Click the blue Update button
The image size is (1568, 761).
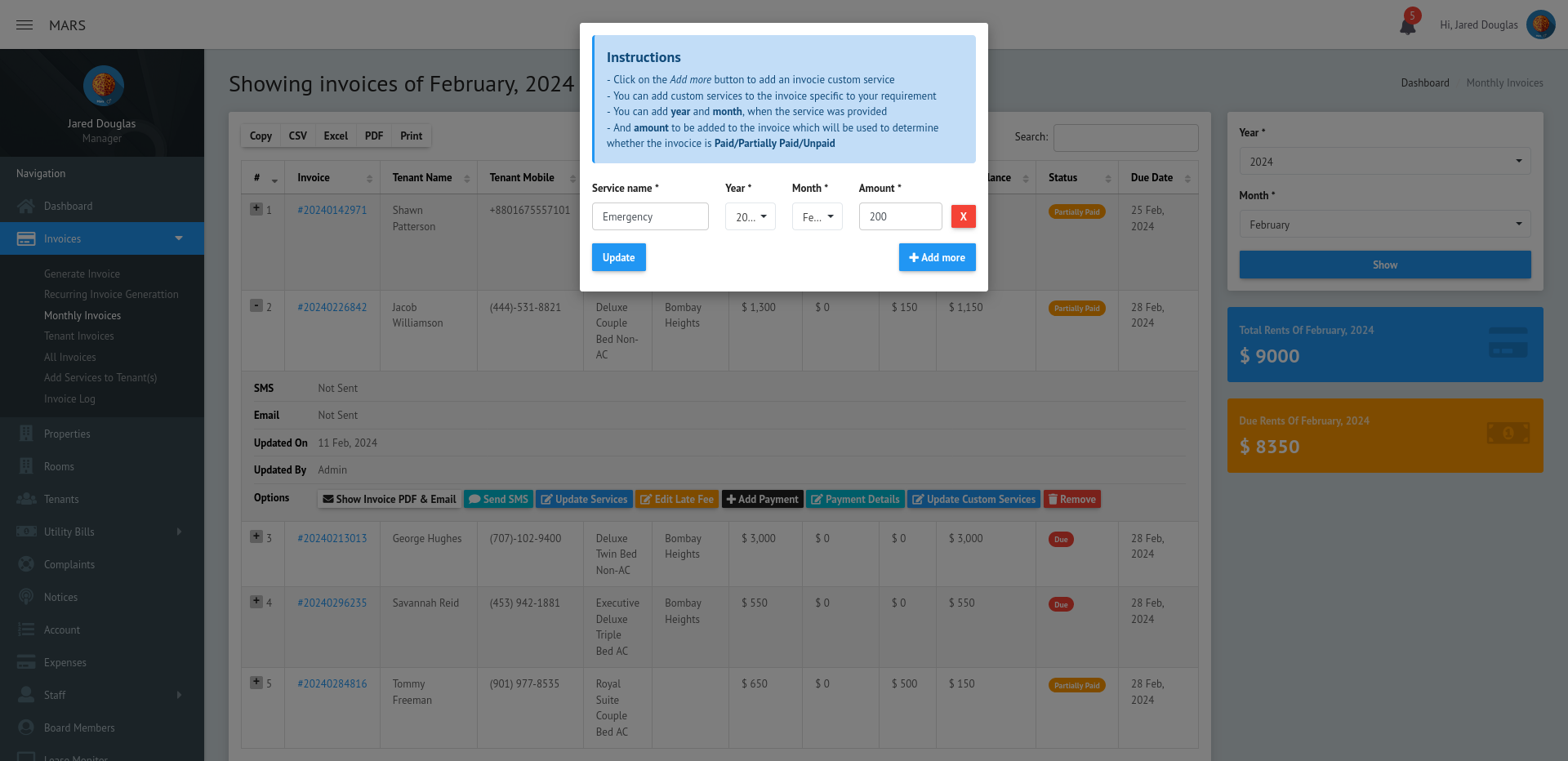[618, 257]
